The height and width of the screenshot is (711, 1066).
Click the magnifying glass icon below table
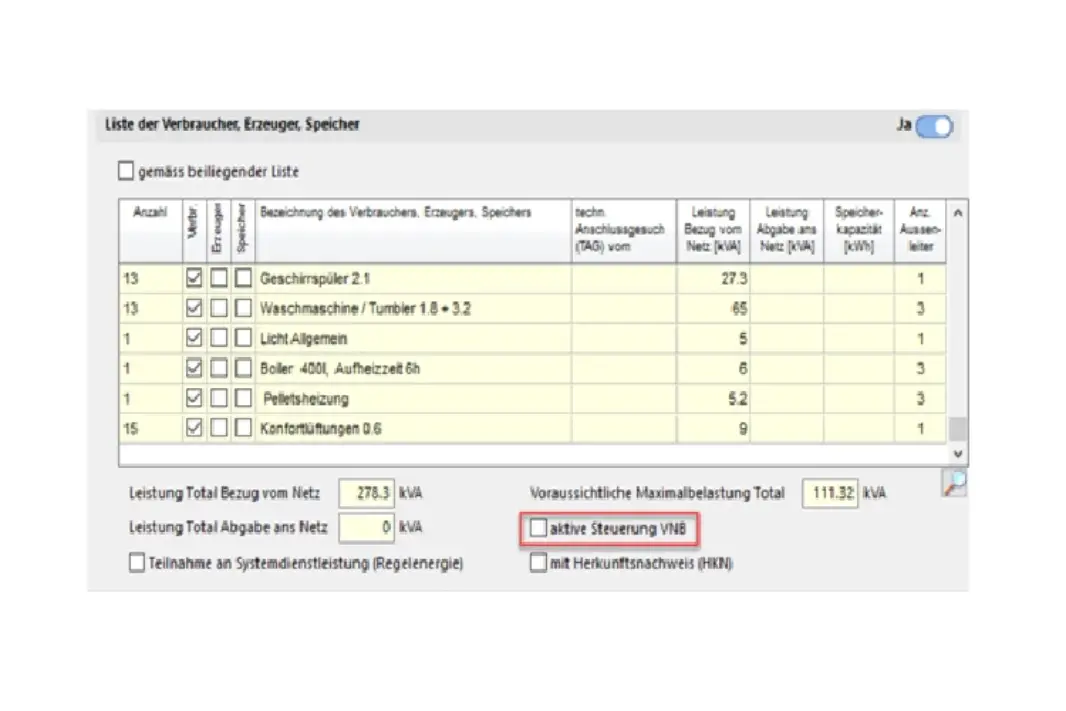pos(955,484)
